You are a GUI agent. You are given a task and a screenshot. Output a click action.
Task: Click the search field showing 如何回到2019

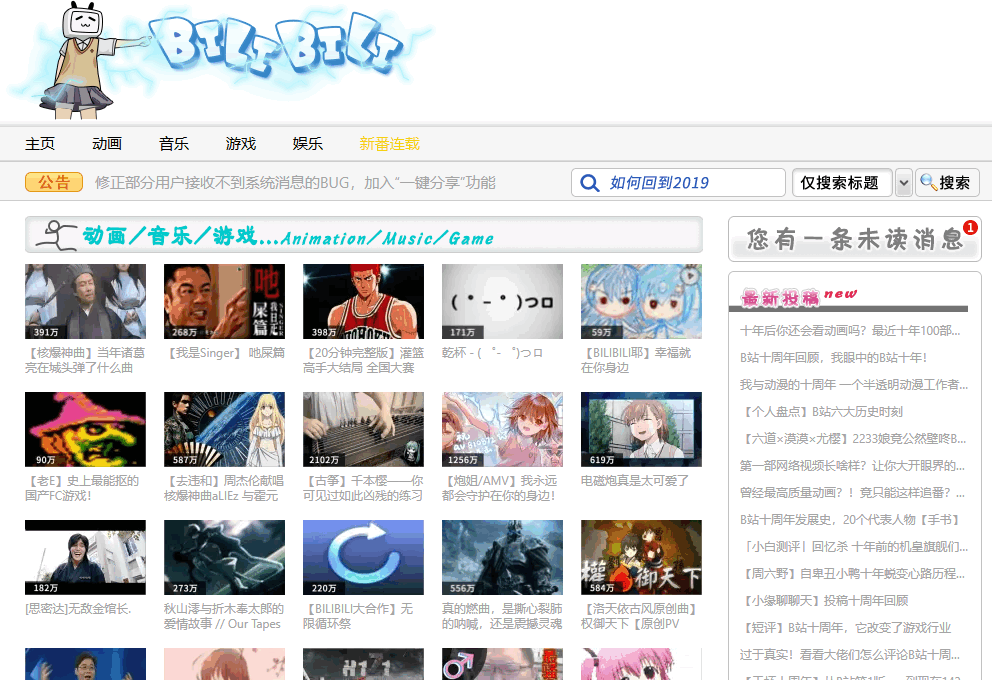click(x=690, y=183)
